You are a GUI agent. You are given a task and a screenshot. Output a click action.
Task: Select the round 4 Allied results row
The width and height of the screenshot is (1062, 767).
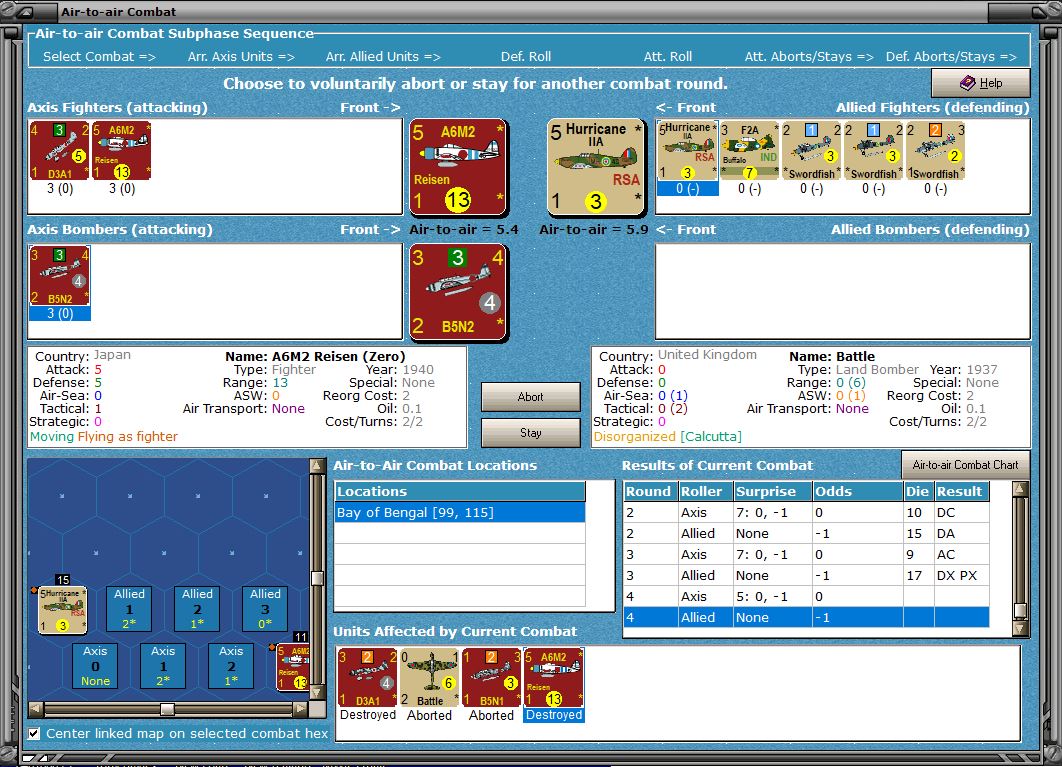coord(806,617)
